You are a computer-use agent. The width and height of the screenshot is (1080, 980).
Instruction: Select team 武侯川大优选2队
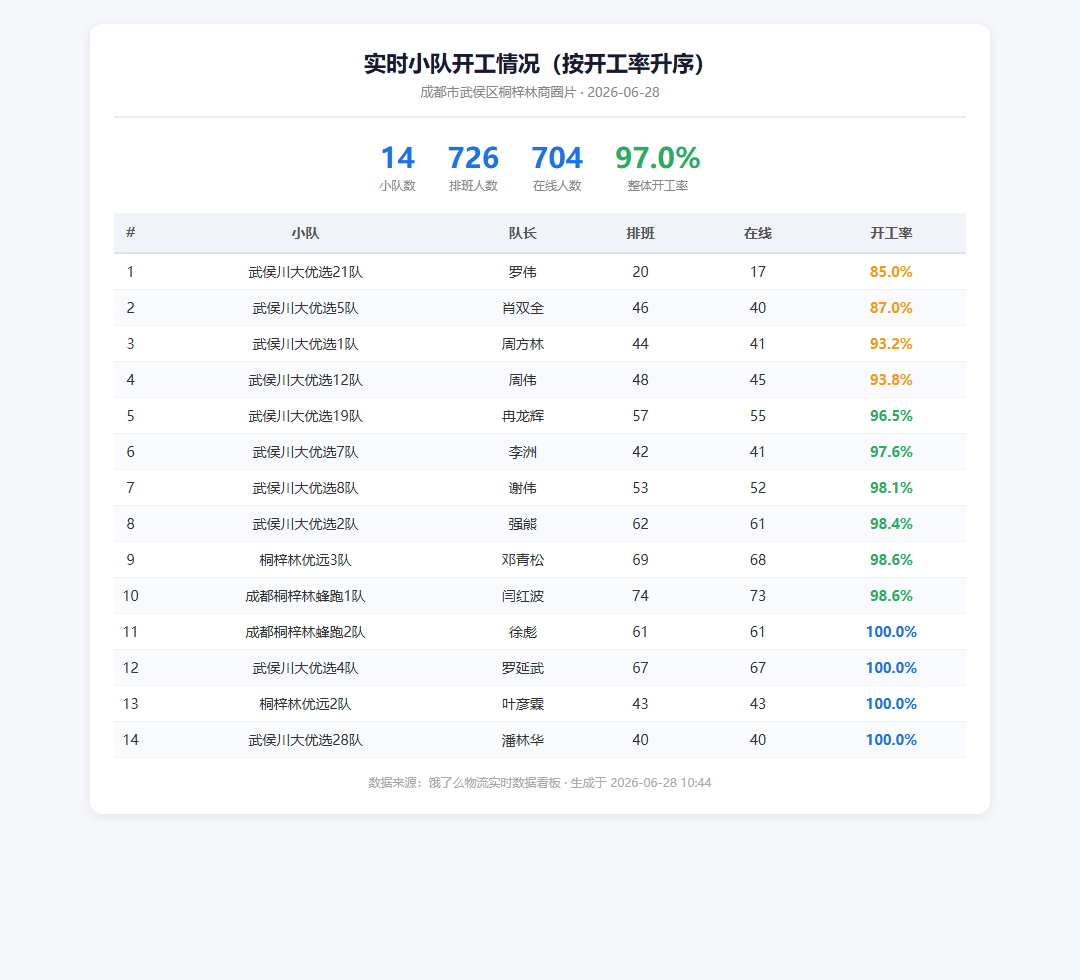pyautogui.click(x=305, y=524)
